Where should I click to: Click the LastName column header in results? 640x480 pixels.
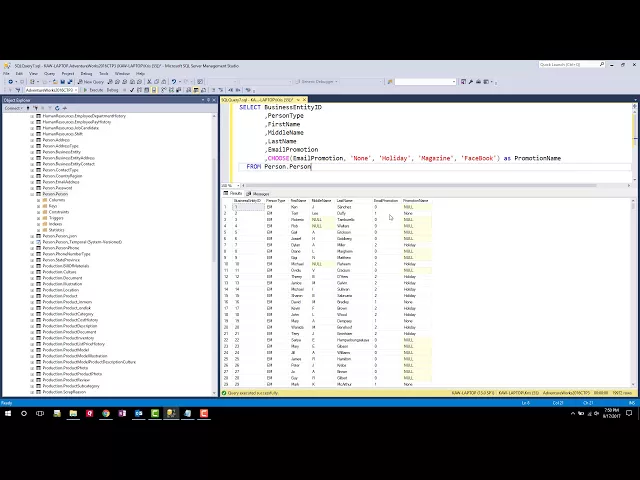(x=344, y=200)
